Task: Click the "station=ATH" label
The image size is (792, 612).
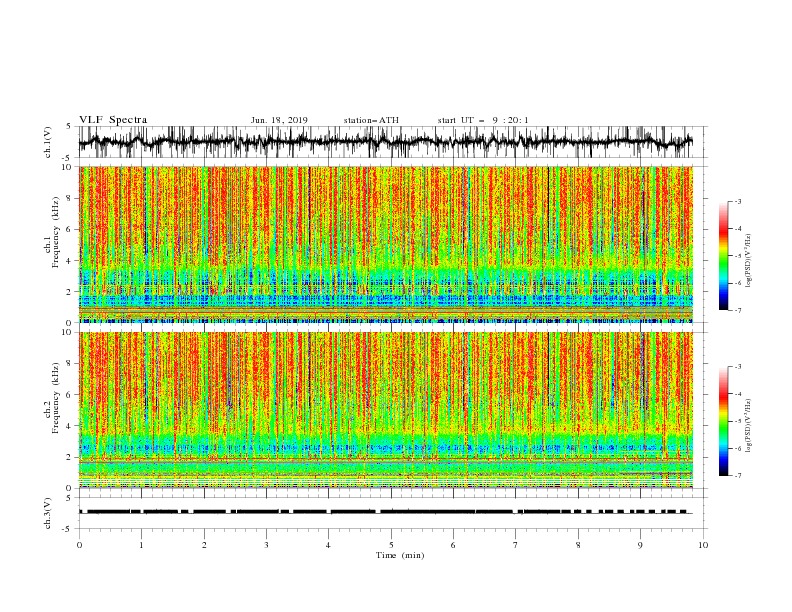Action: pyautogui.click(x=371, y=120)
